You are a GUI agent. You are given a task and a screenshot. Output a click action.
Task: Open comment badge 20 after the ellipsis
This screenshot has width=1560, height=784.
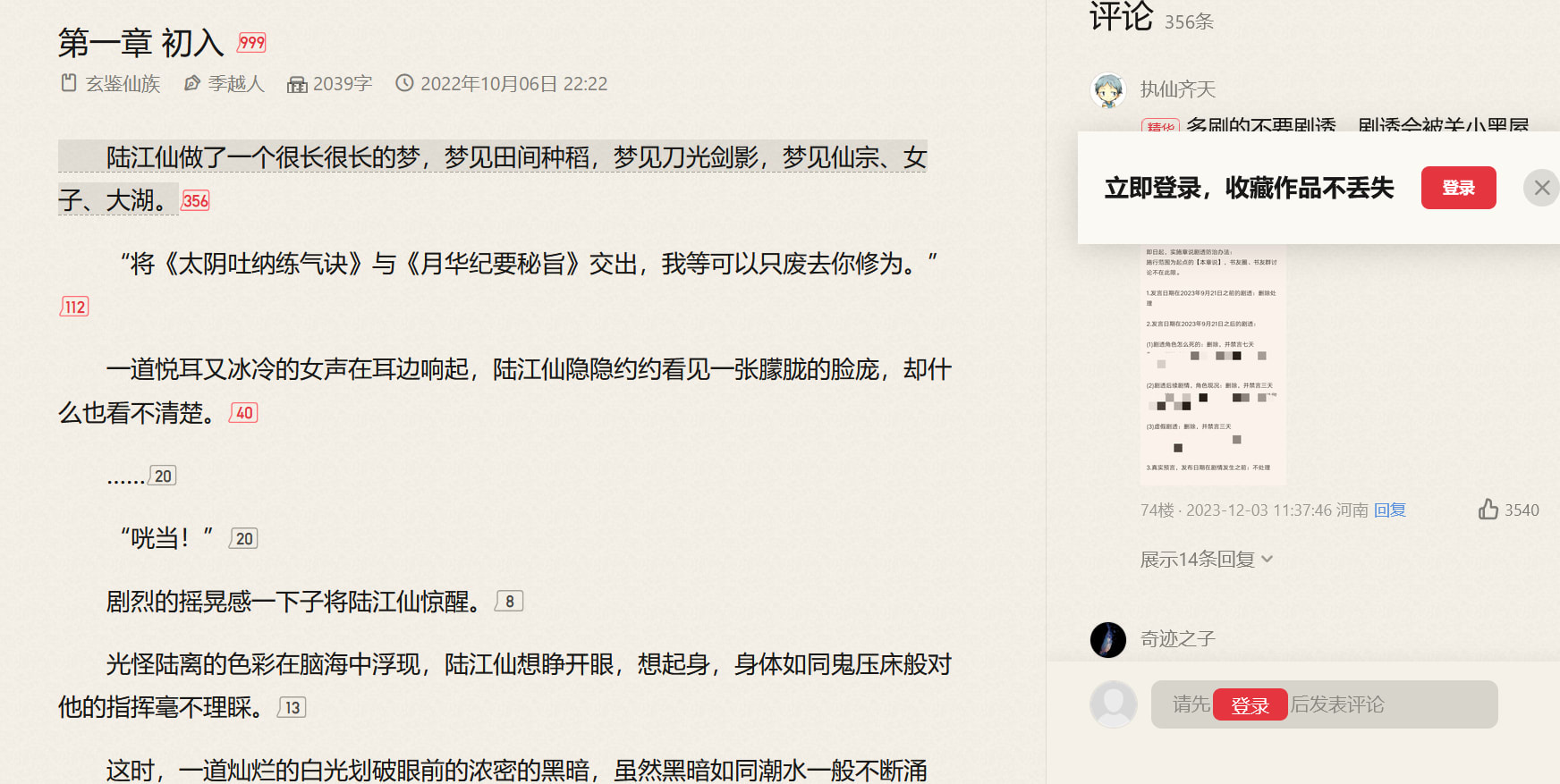(162, 476)
